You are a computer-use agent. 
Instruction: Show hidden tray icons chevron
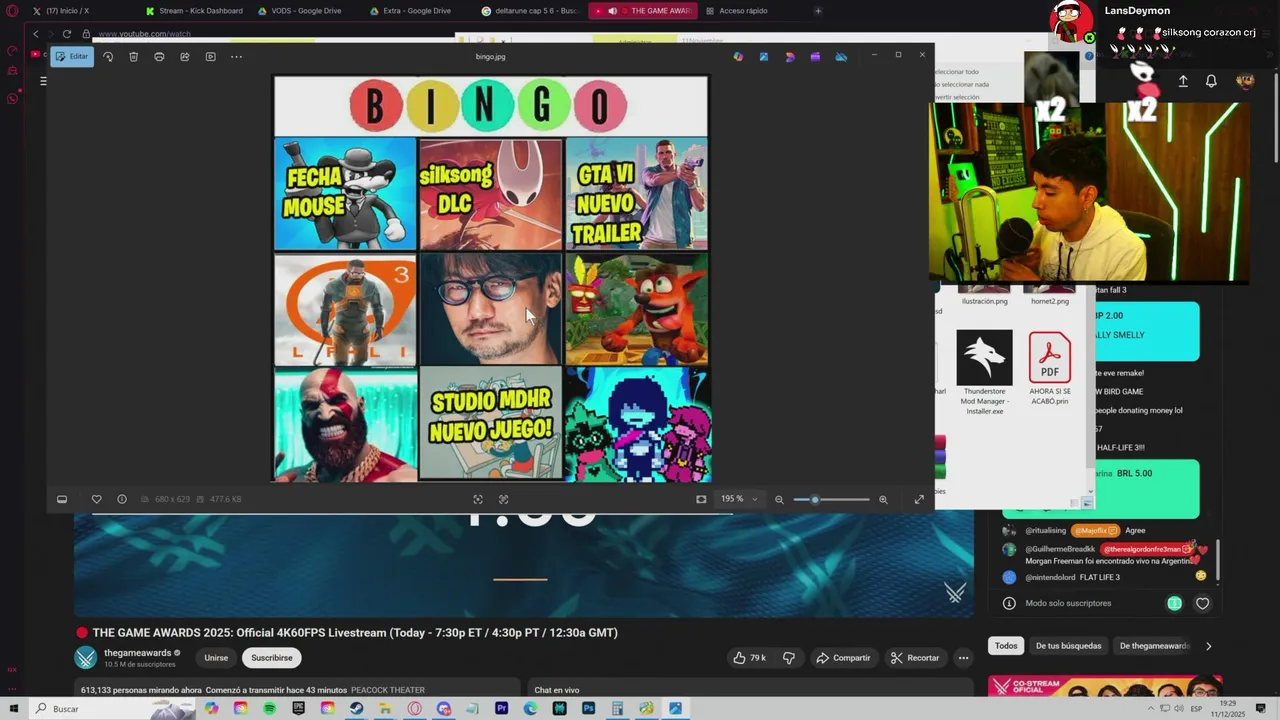pos(1150,709)
